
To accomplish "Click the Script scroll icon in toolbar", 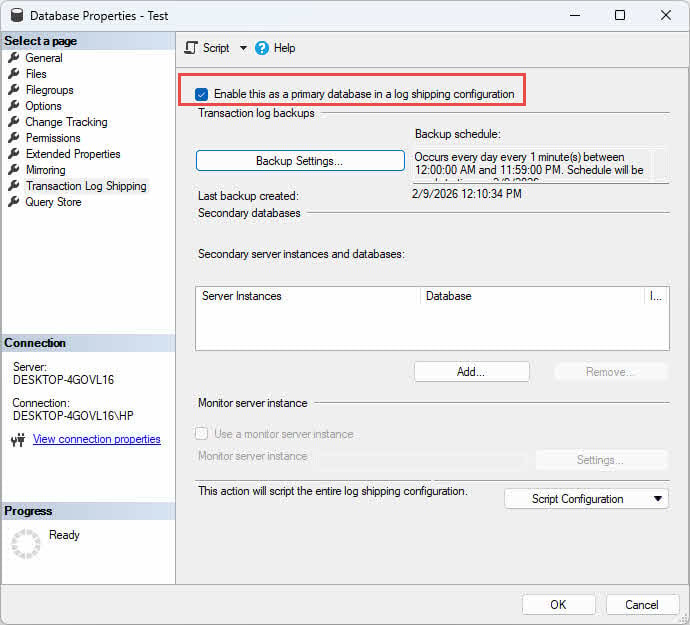I will point(191,48).
